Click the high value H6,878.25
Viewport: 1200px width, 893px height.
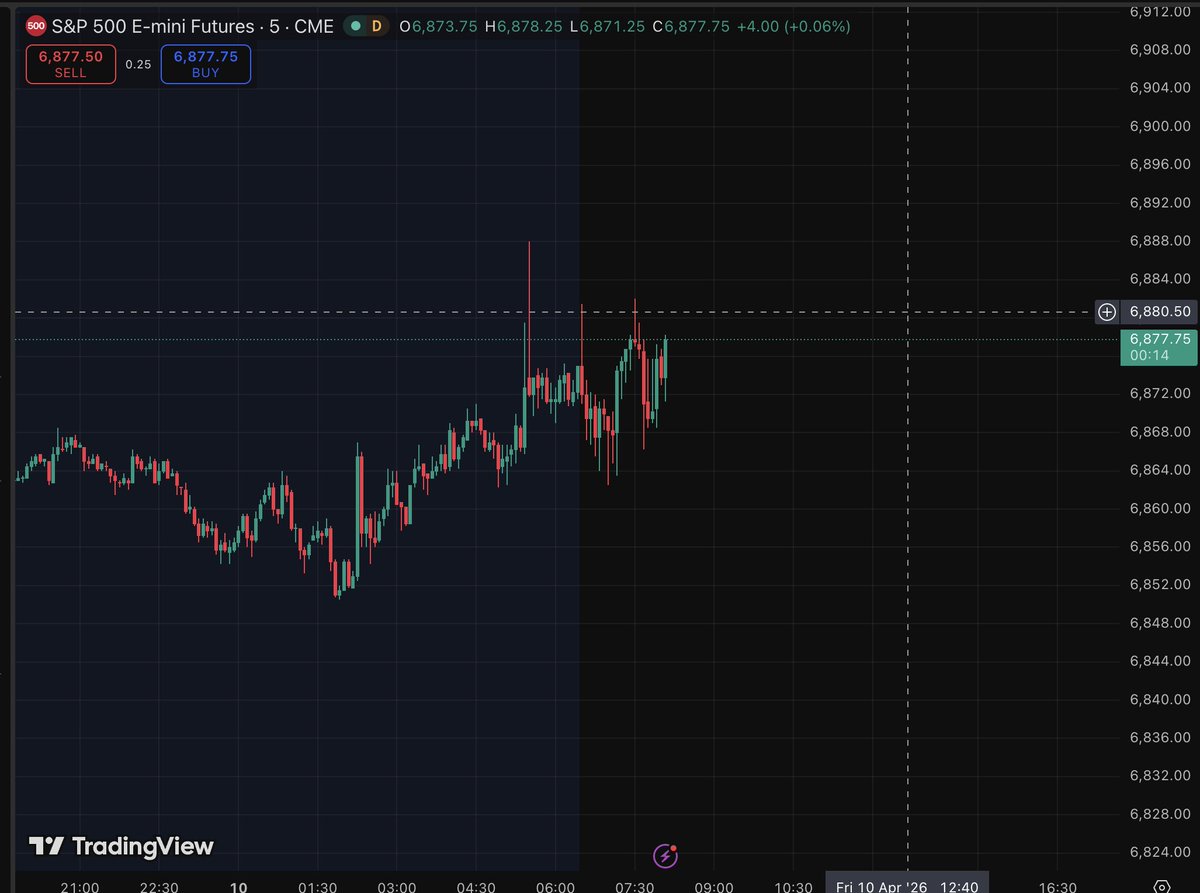(x=525, y=26)
